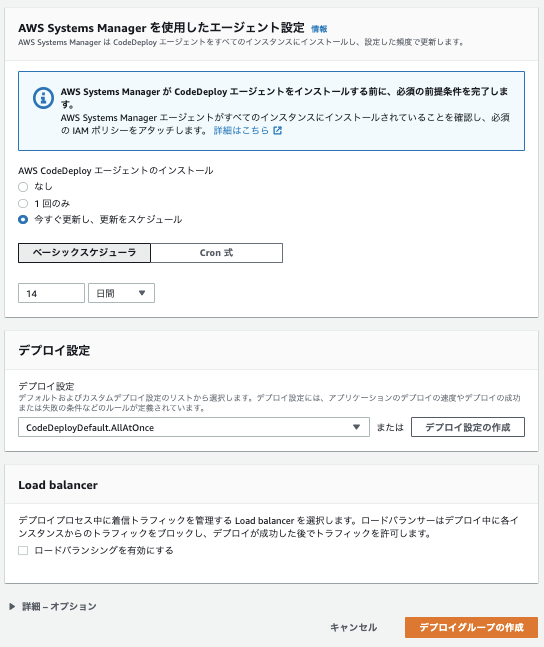The image size is (544, 647).
Task: Click the デプロイグループの作成 button
Action: (471, 627)
